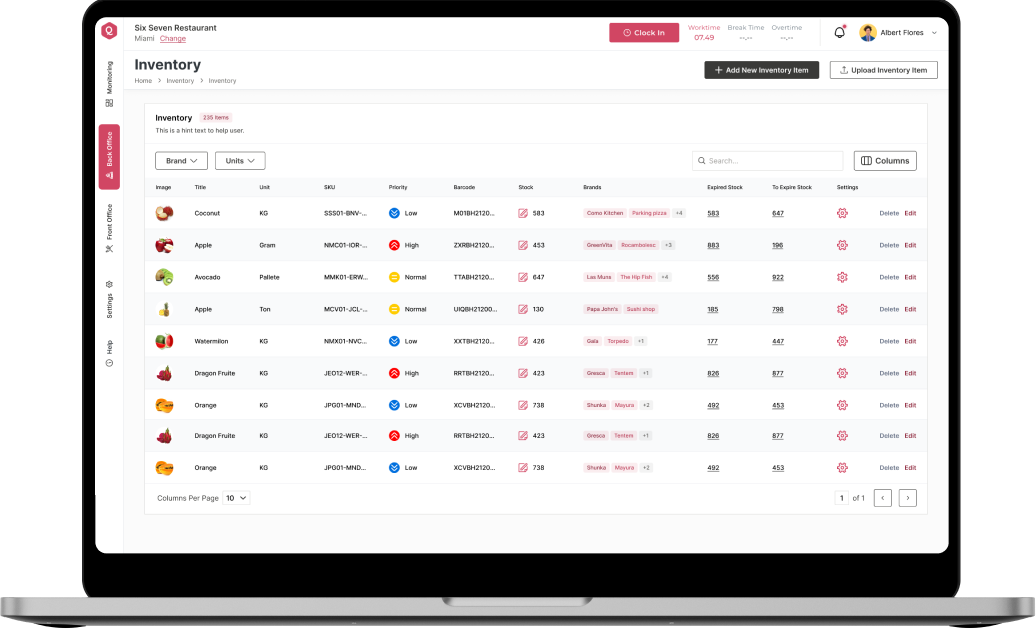This screenshot has height=629, width=1036.
Task: Open settings gear for Avocado row
Action: (842, 277)
